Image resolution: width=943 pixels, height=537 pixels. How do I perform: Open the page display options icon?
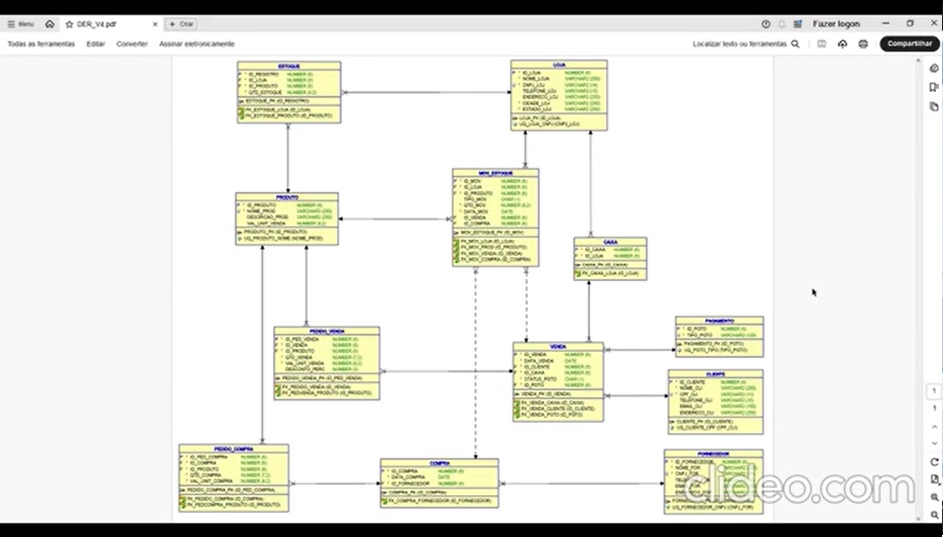click(934, 479)
